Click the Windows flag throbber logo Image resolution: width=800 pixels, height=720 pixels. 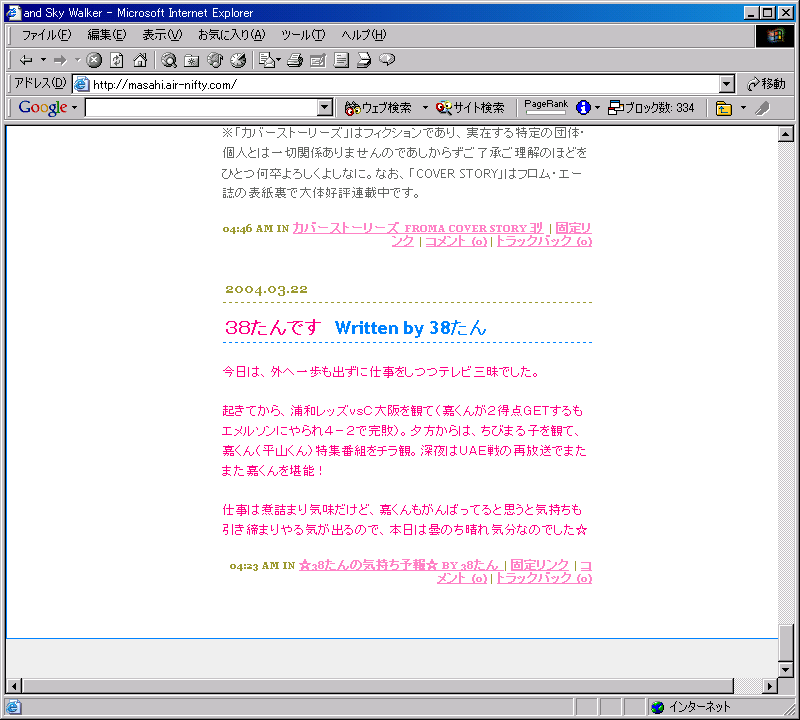tap(774, 36)
